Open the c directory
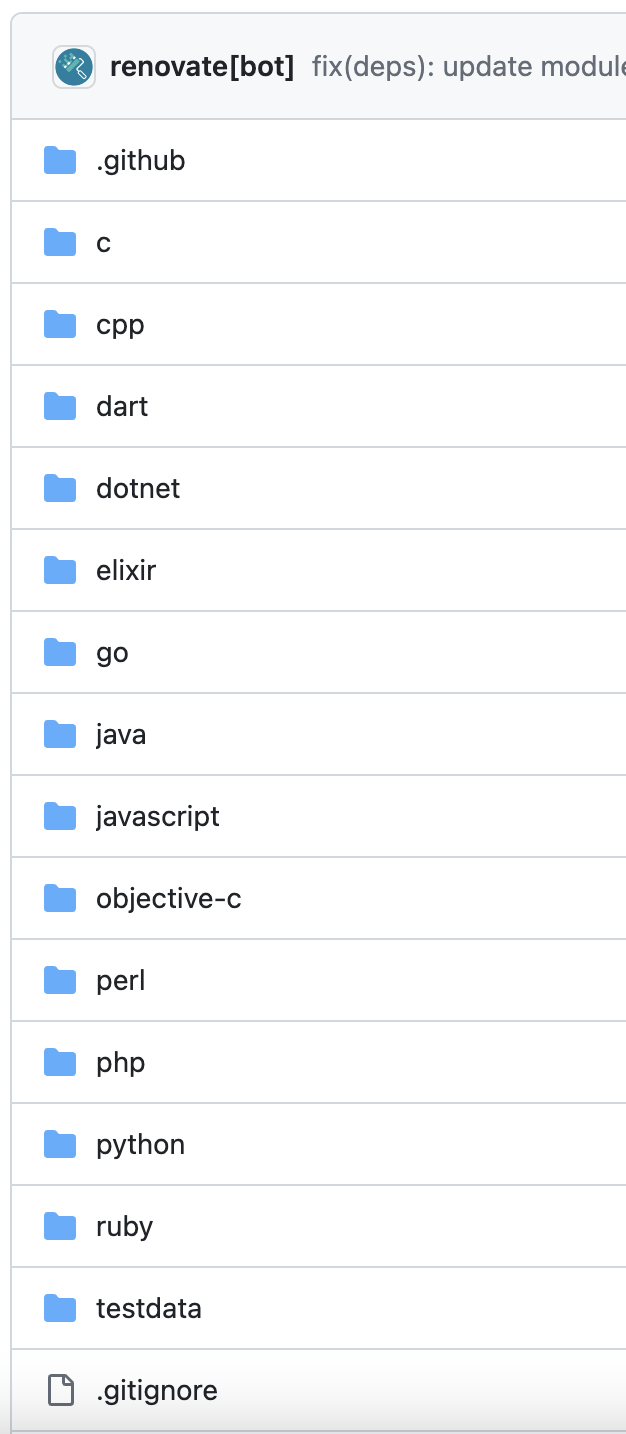Image resolution: width=626 pixels, height=1434 pixels. (103, 243)
